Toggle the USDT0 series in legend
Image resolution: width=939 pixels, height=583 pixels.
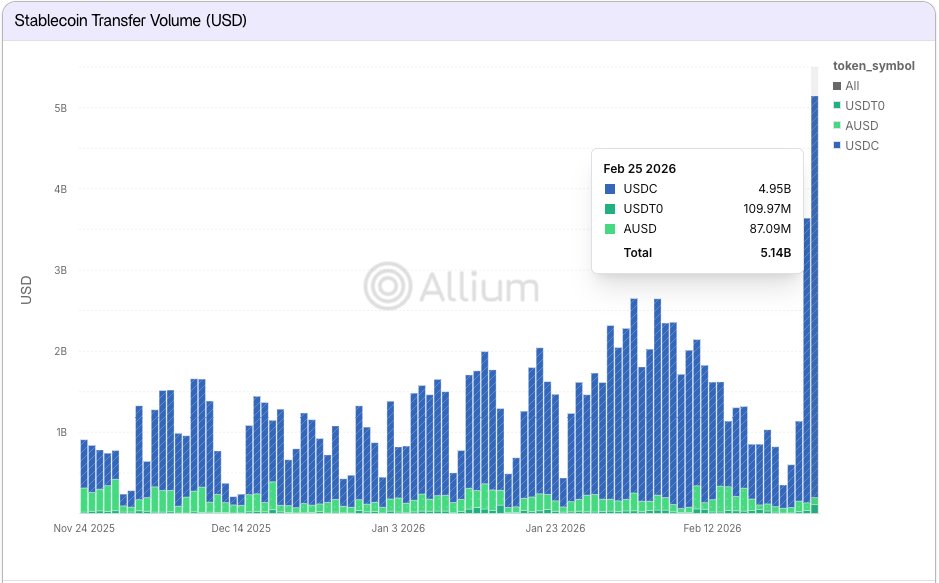859,105
